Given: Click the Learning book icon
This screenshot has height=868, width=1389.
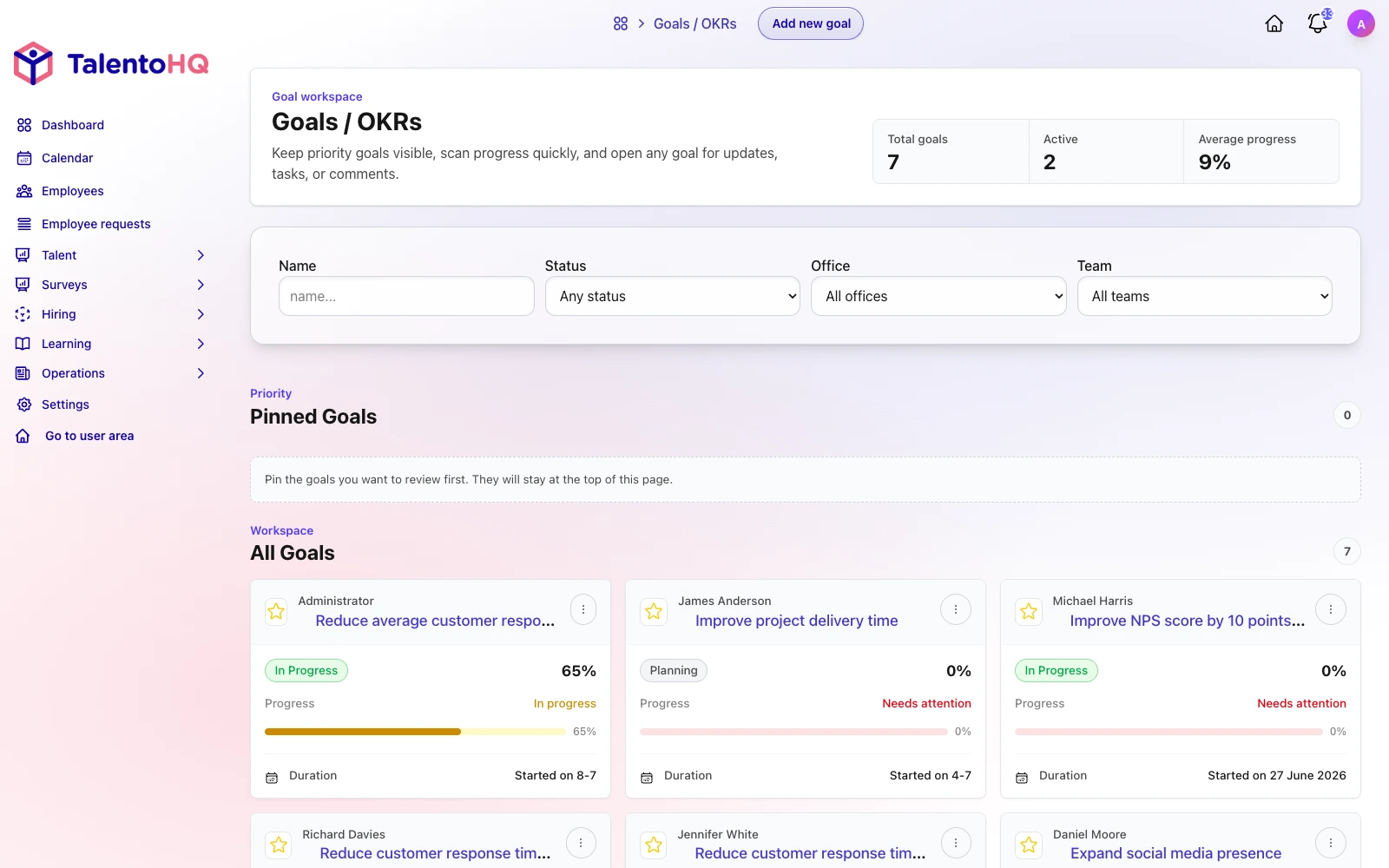Looking at the screenshot, I should 23,344.
